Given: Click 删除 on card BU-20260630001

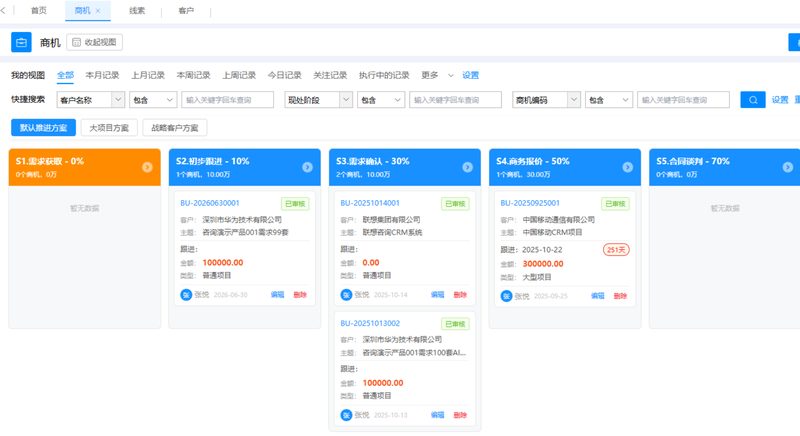Looking at the screenshot, I should click(300, 295).
